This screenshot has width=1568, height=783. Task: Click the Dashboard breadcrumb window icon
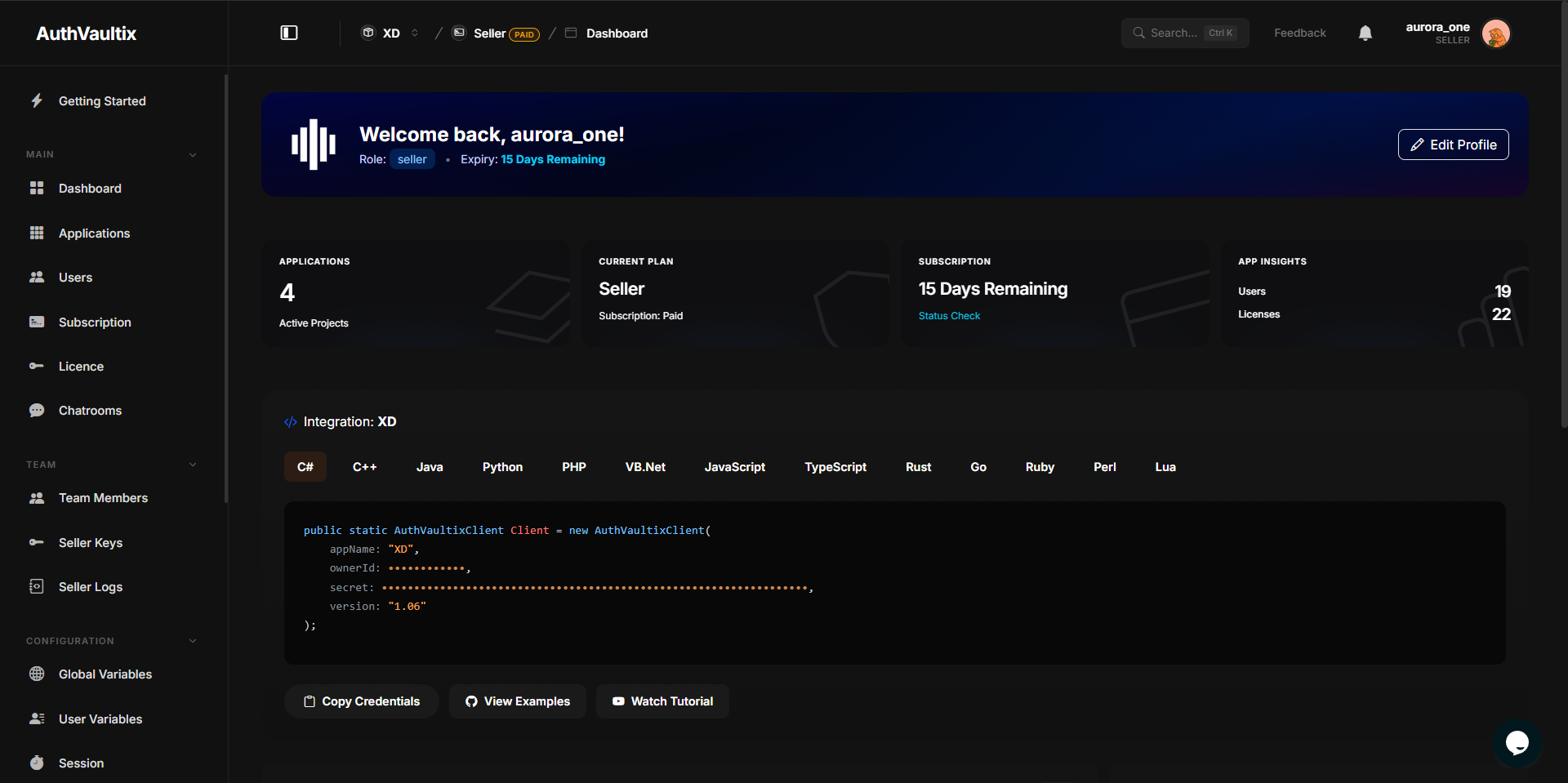tap(571, 33)
